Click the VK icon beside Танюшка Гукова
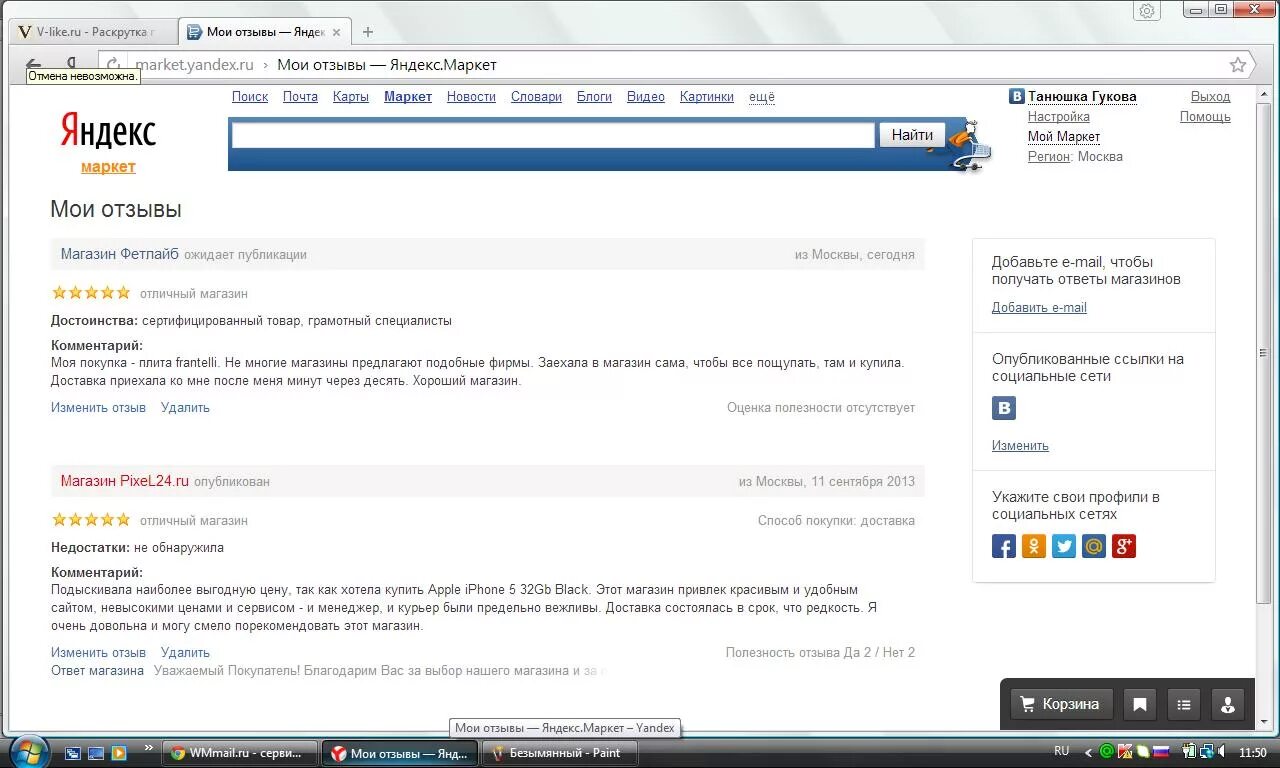Image resolution: width=1280 pixels, height=768 pixels. coord(1016,97)
